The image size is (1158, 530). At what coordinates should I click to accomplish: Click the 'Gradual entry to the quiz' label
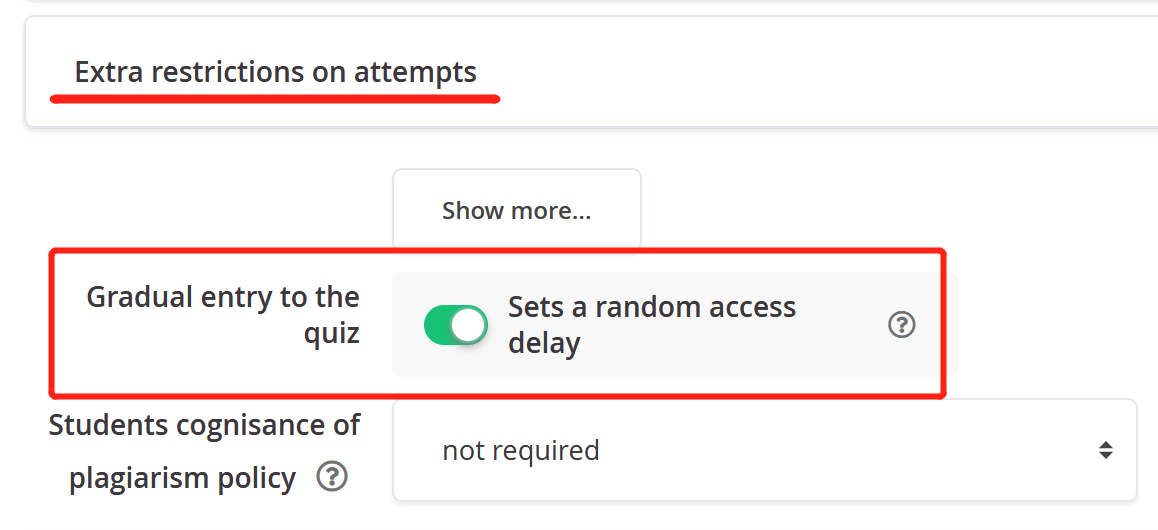(223, 315)
